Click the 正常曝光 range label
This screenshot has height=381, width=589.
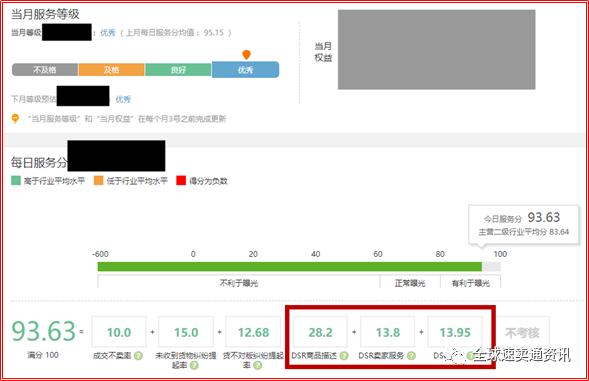pos(410,283)
